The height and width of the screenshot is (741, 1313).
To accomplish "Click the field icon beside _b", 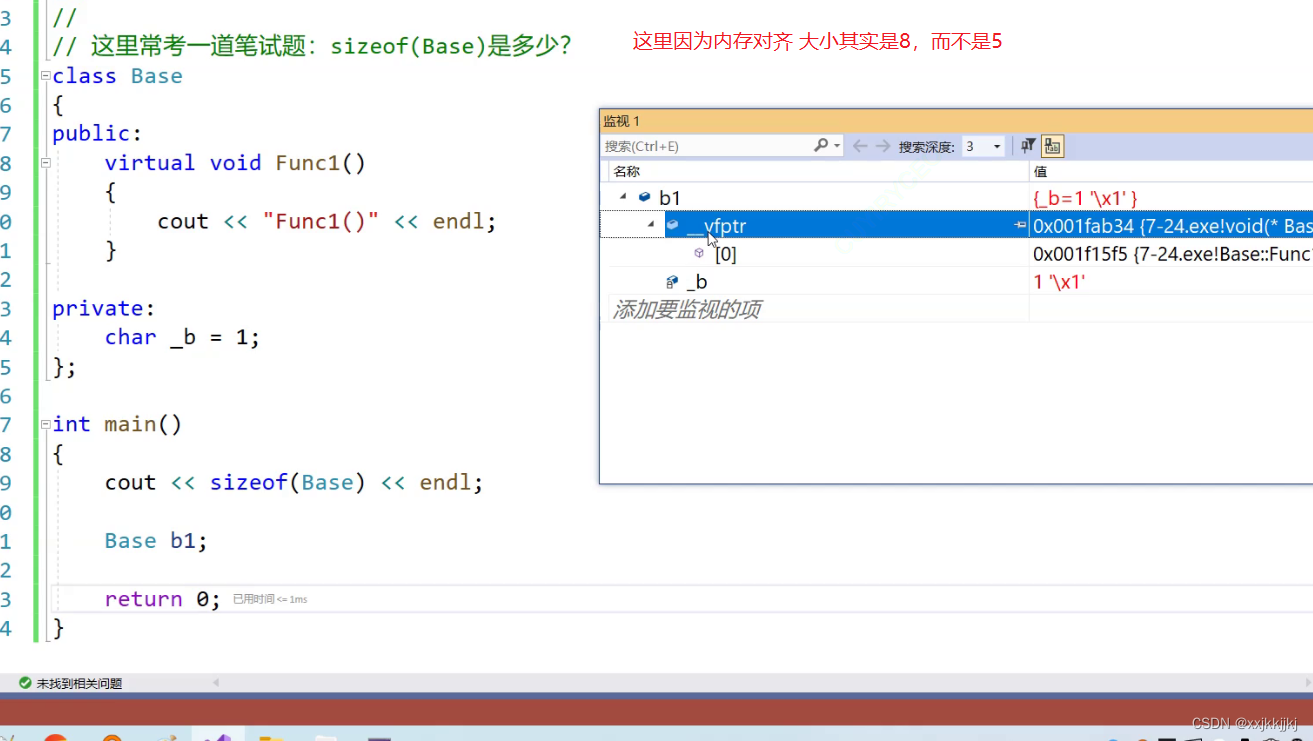I will pos(672,282).
